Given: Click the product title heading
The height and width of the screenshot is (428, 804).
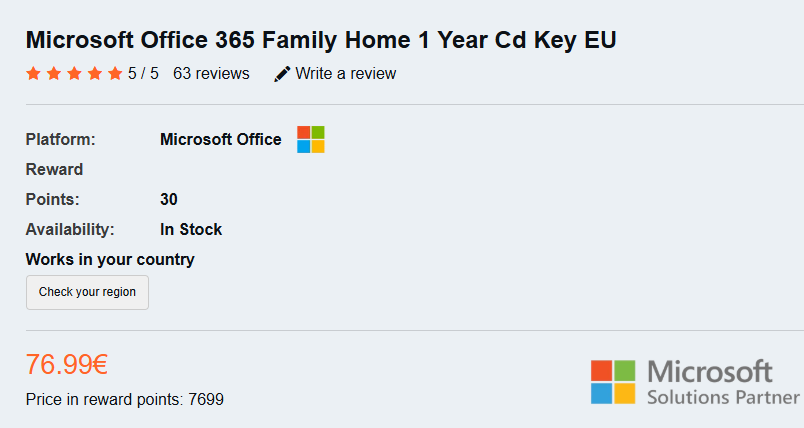Looking at the screenshot, I should pyautogui.click(x=321, y=40).
